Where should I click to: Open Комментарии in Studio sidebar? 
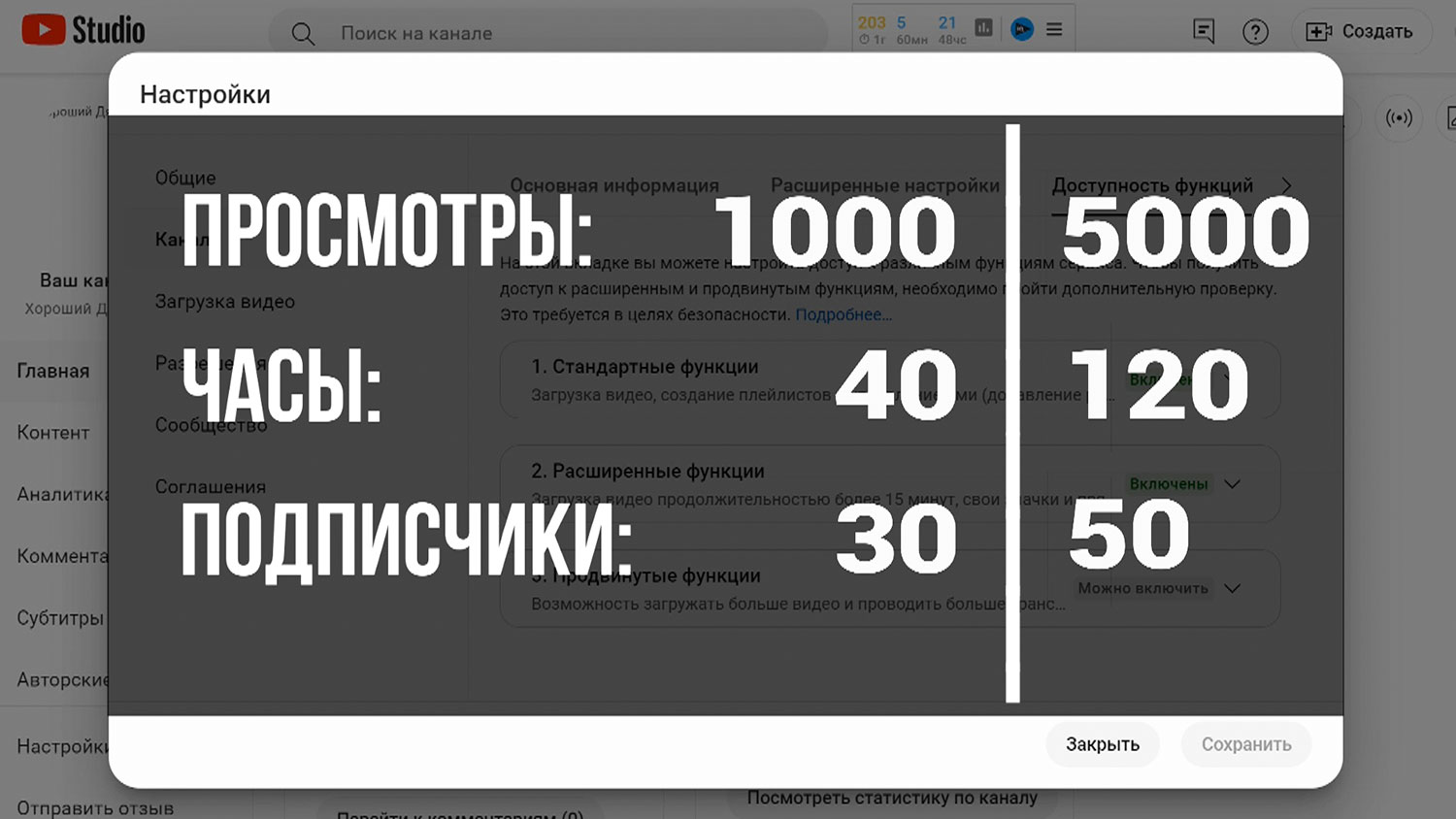pyautogui.click(x=62, y=556)
